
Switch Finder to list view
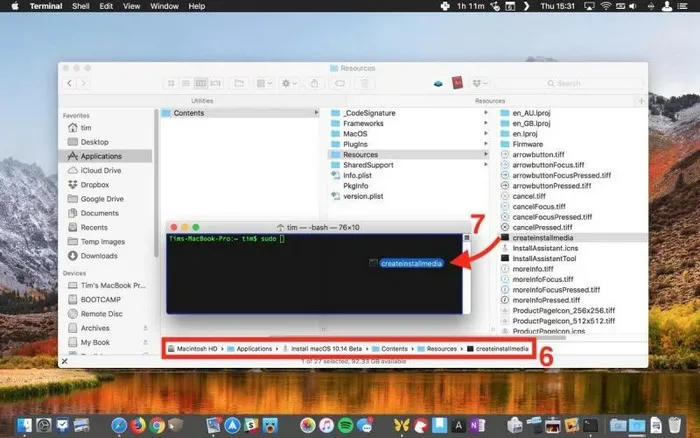(186, 83)
